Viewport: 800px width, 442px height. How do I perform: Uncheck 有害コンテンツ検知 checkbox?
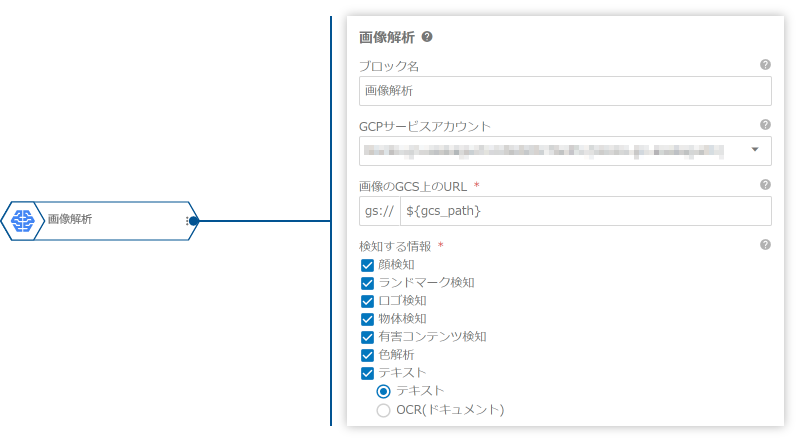coord(367,337)
